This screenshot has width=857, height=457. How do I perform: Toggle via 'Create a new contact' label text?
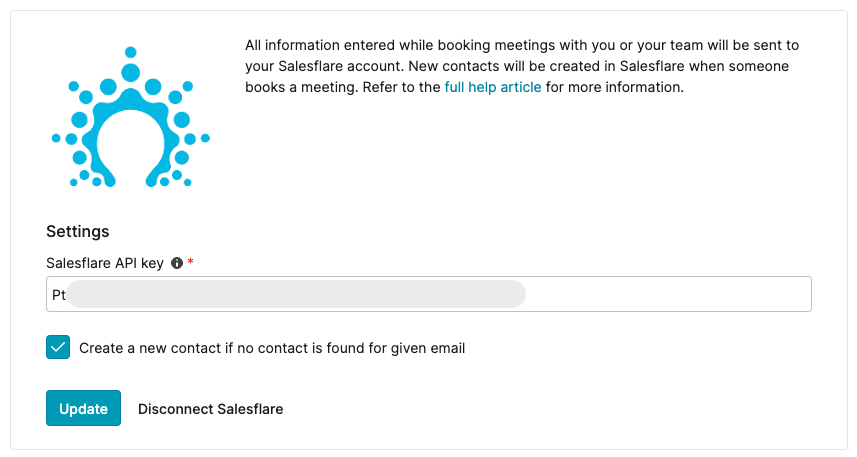pos(272,348)
